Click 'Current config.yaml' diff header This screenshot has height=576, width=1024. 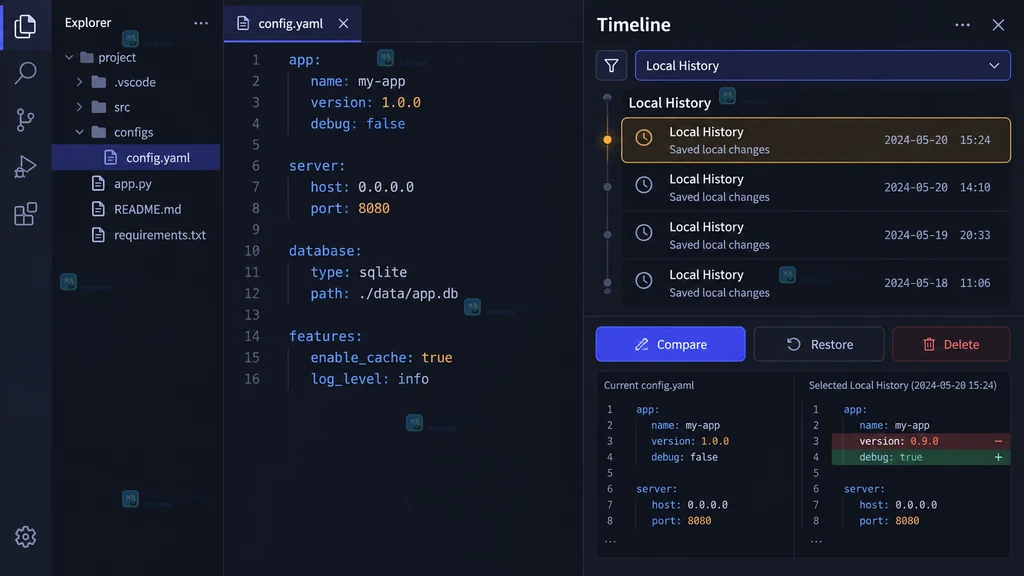(648, 385)
